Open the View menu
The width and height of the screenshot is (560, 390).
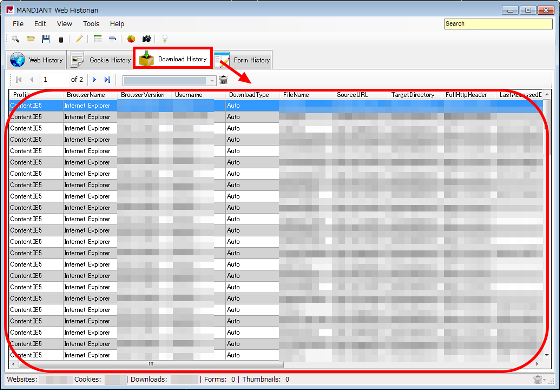(x=64, y=24)
